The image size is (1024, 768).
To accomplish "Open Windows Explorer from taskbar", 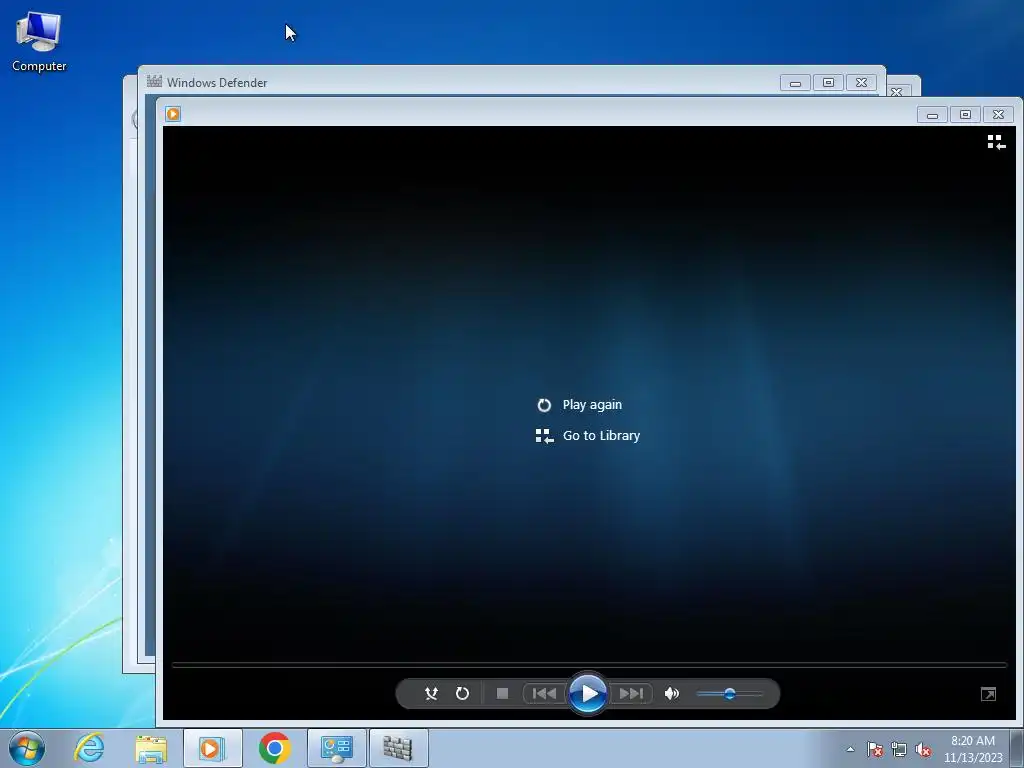I will point(151,748).
